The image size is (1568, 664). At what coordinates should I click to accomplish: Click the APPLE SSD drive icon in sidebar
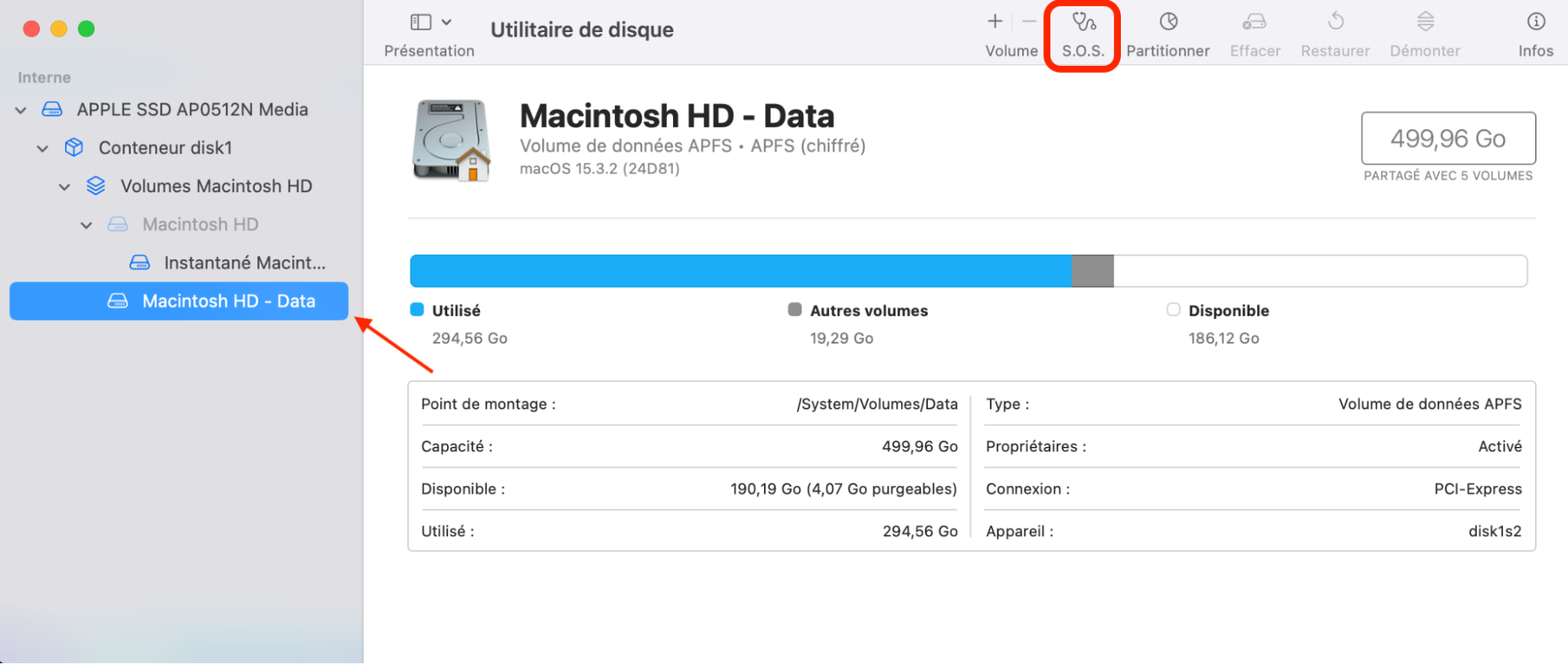point(52,109)
